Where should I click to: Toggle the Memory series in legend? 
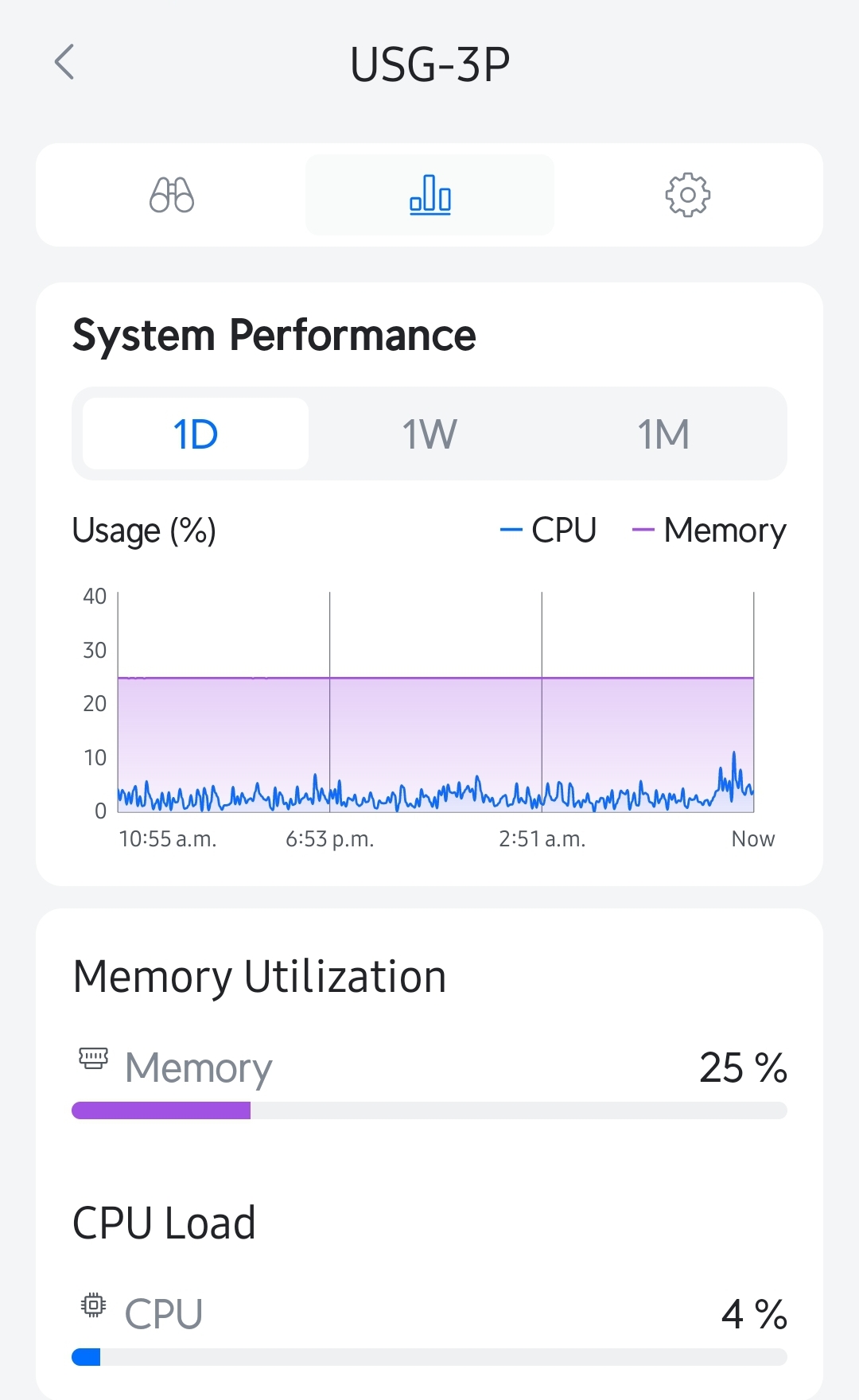coord(709,531)
